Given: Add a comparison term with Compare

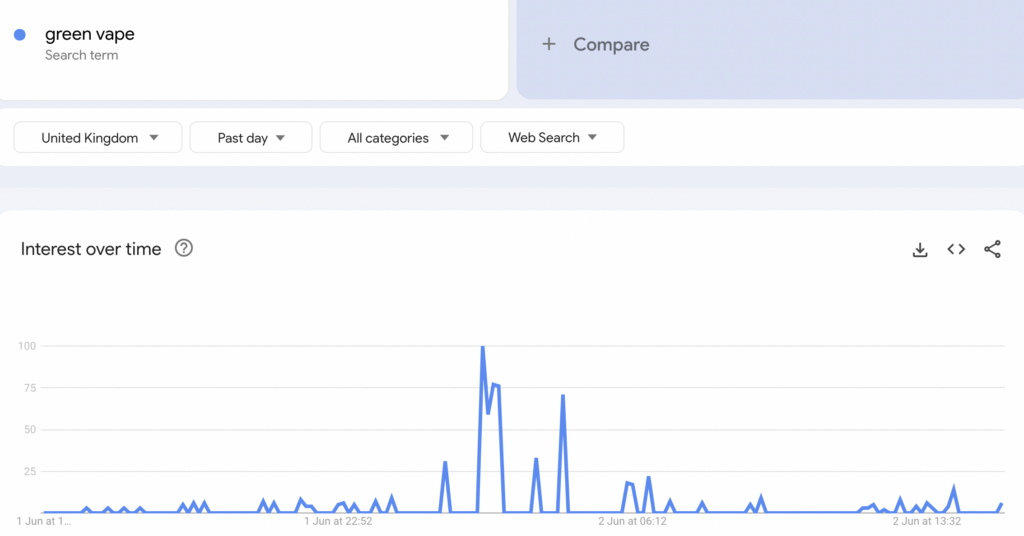Looking at the screenshot, I should (x=610, y=45).
